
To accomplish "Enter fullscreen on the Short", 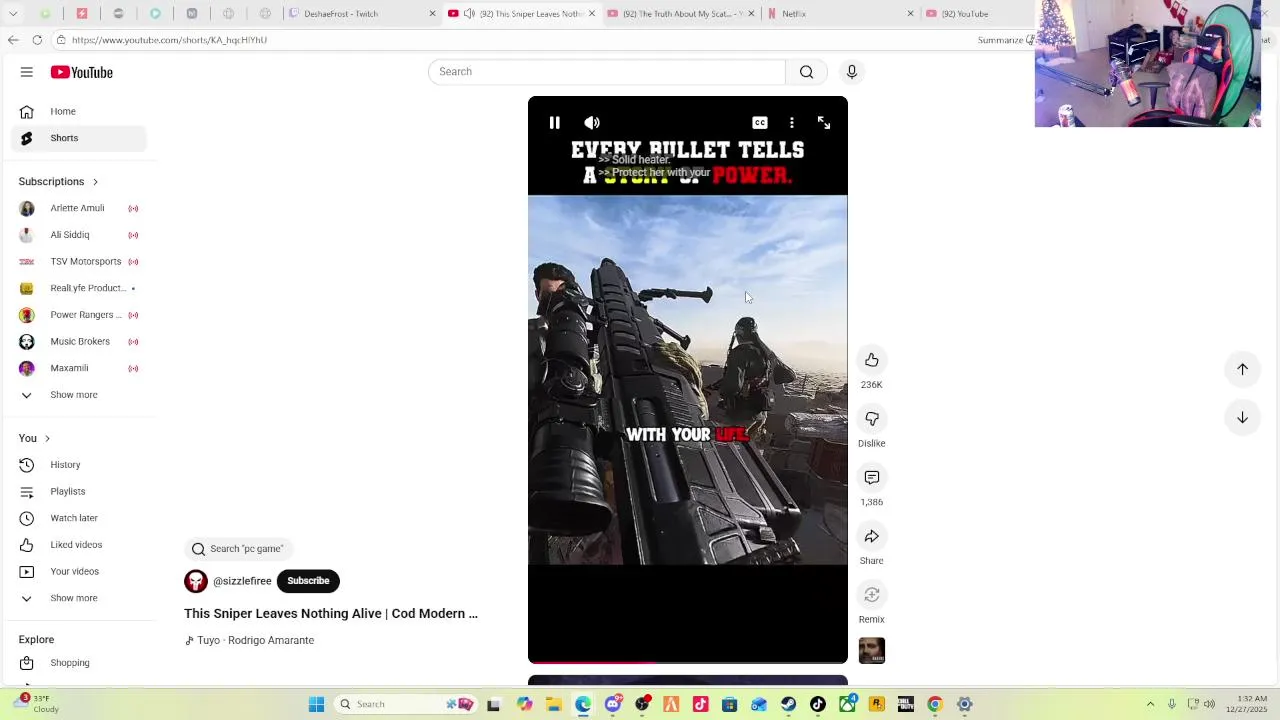I will (x=824, y=123).
